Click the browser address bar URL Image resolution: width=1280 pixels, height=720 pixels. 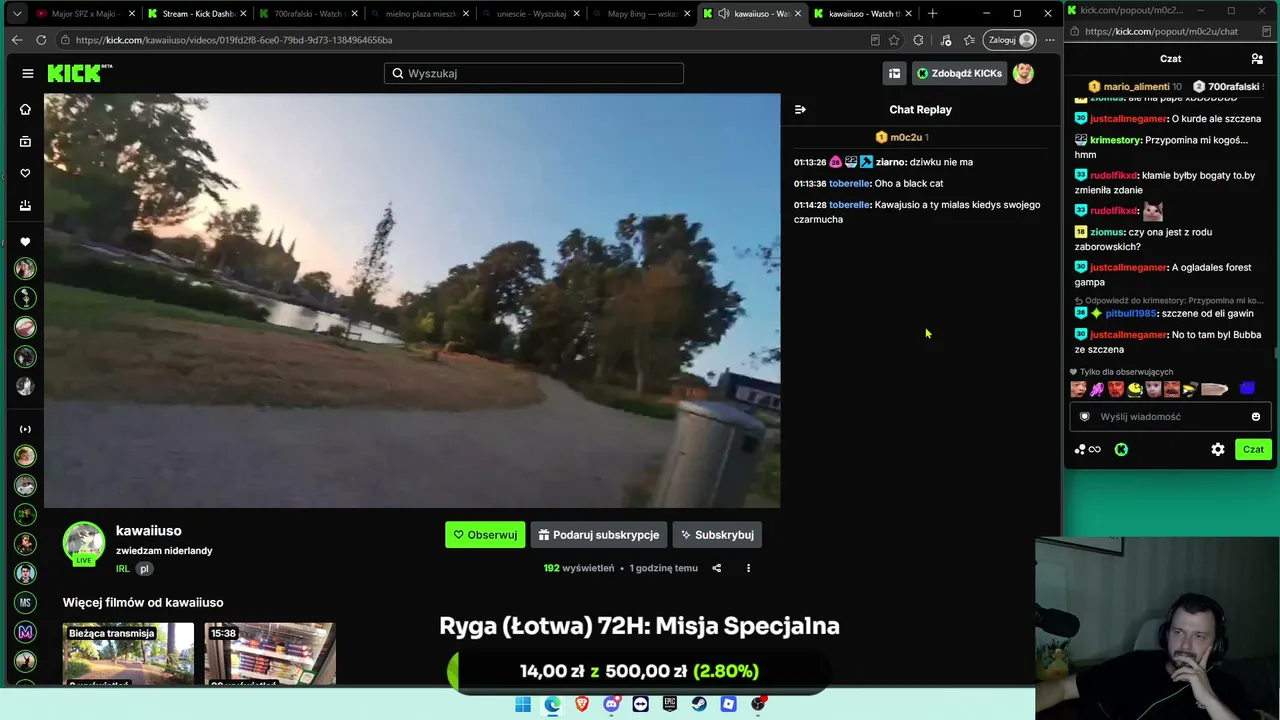[233, 40]
